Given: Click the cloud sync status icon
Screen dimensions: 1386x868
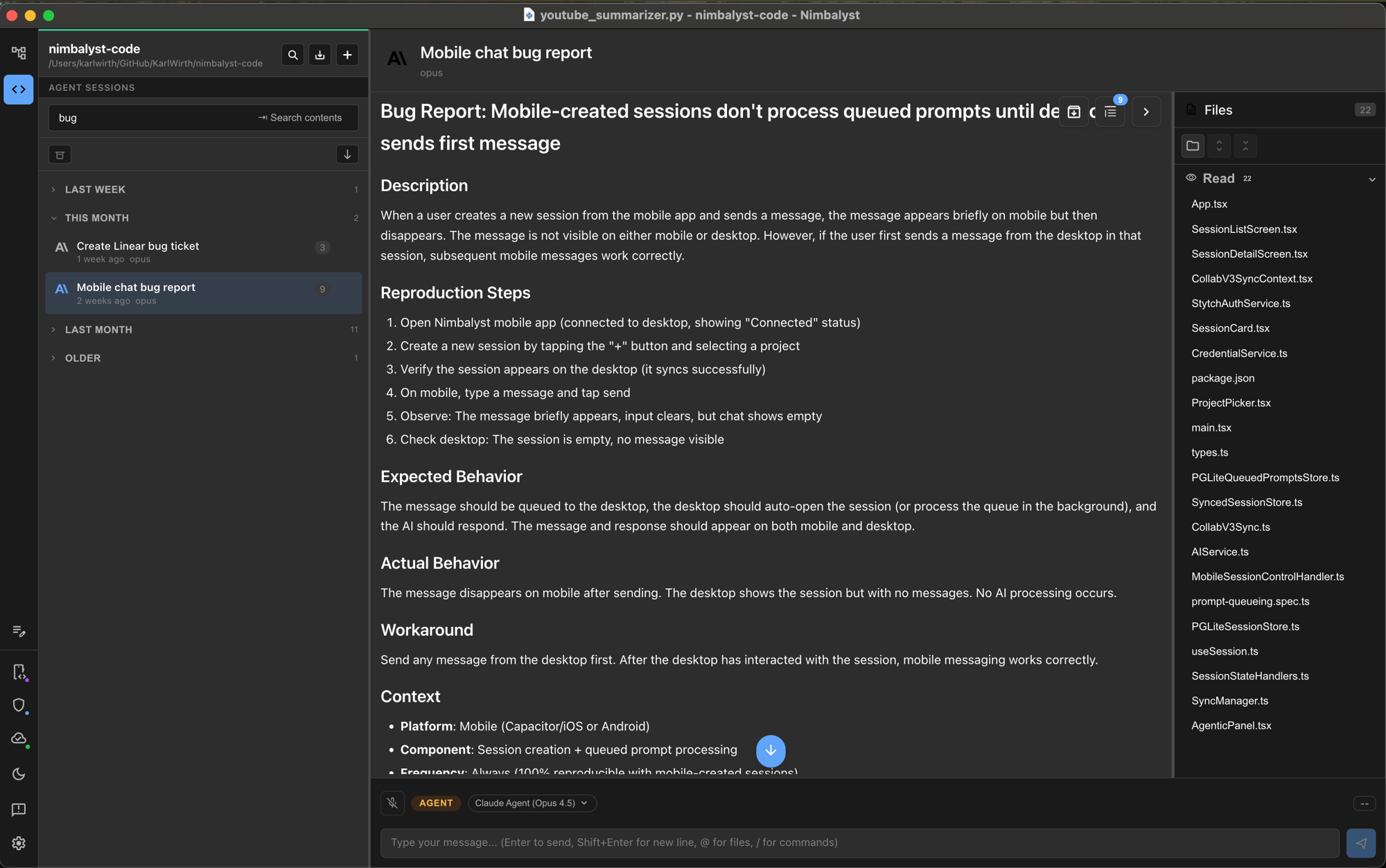Looking at the screenshot, I should click(19, 738).
